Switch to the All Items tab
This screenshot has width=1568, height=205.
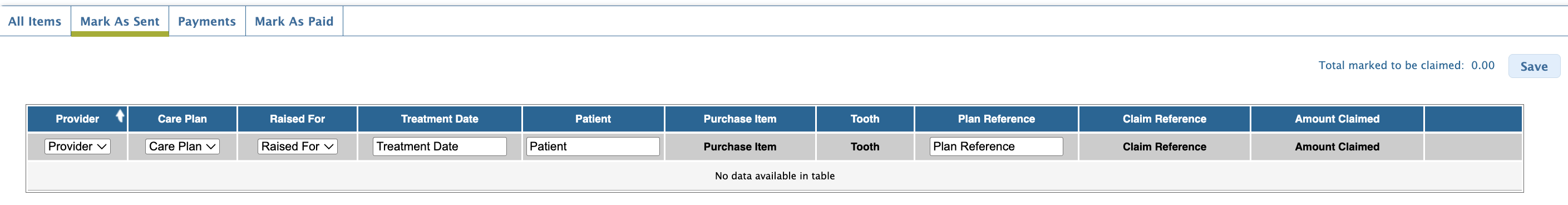34,21
